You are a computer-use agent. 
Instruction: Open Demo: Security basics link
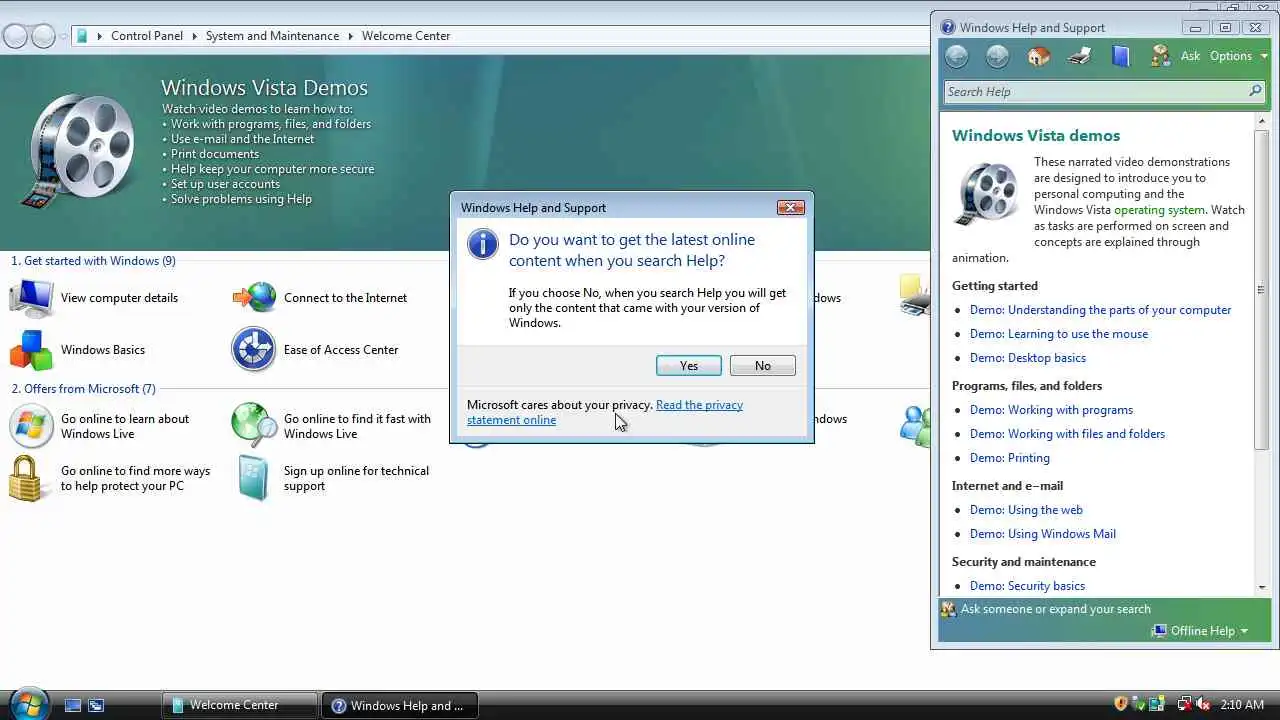pos(1027,586)
